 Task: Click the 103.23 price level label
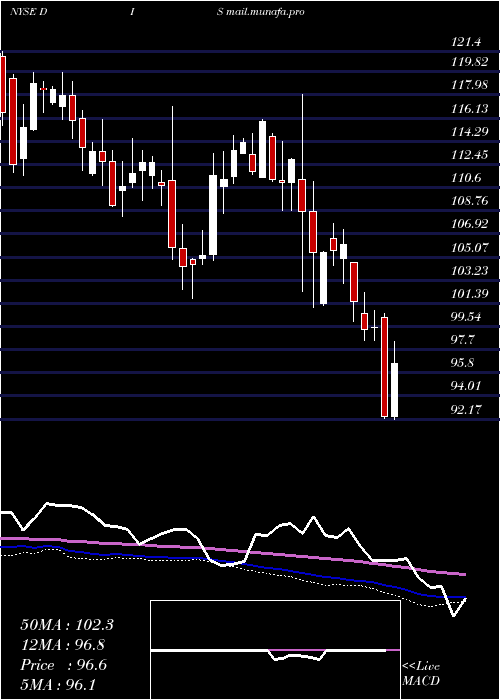[x=470, y=271]
